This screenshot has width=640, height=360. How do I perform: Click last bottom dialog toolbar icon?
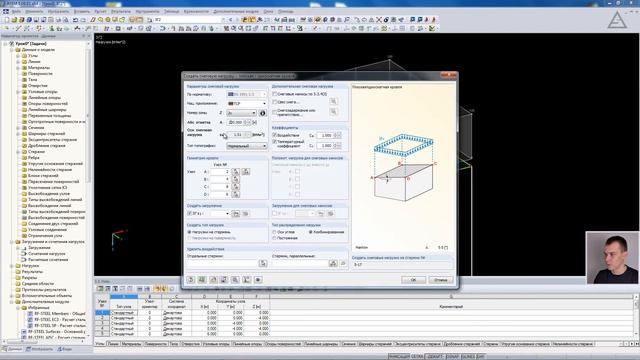click(x=258, y=280)
